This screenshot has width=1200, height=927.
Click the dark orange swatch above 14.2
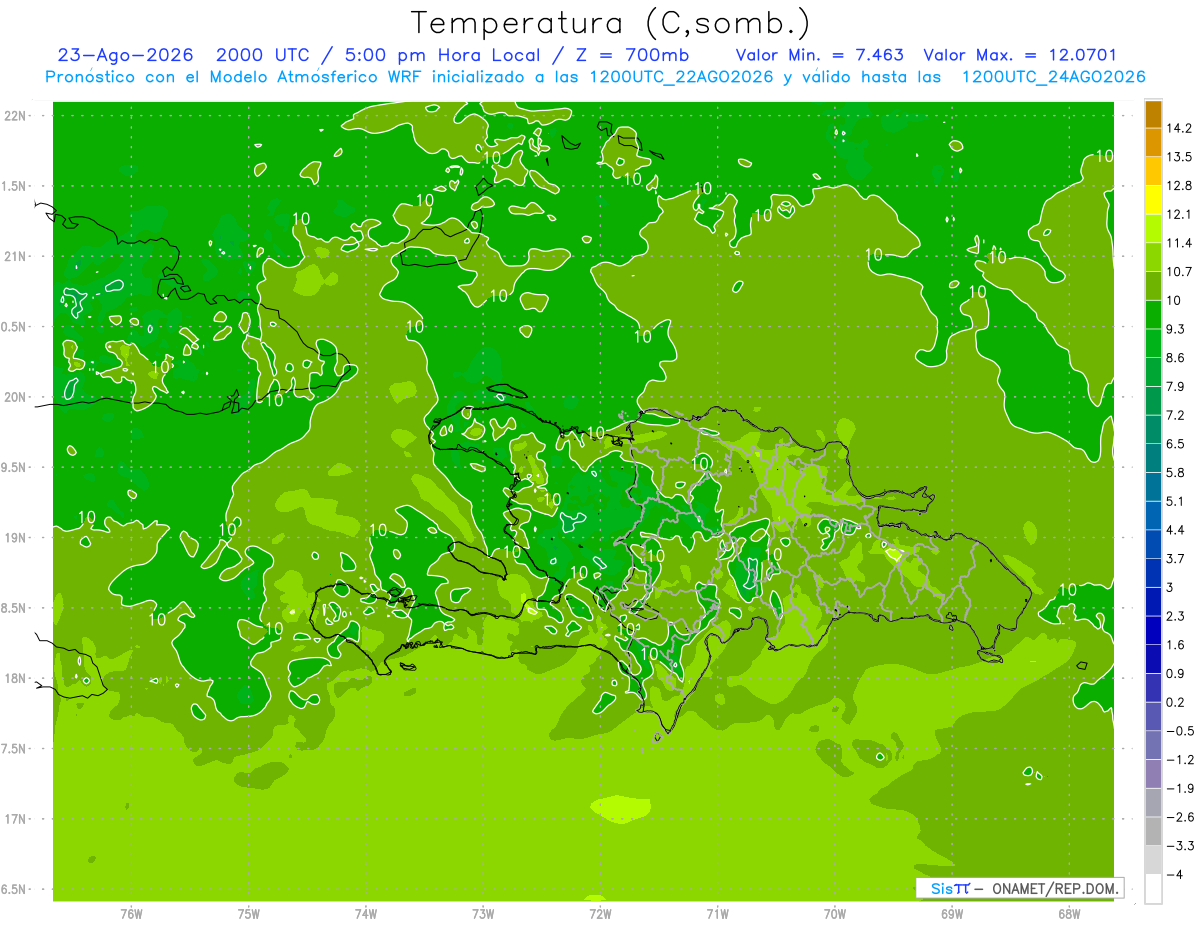1153,115
